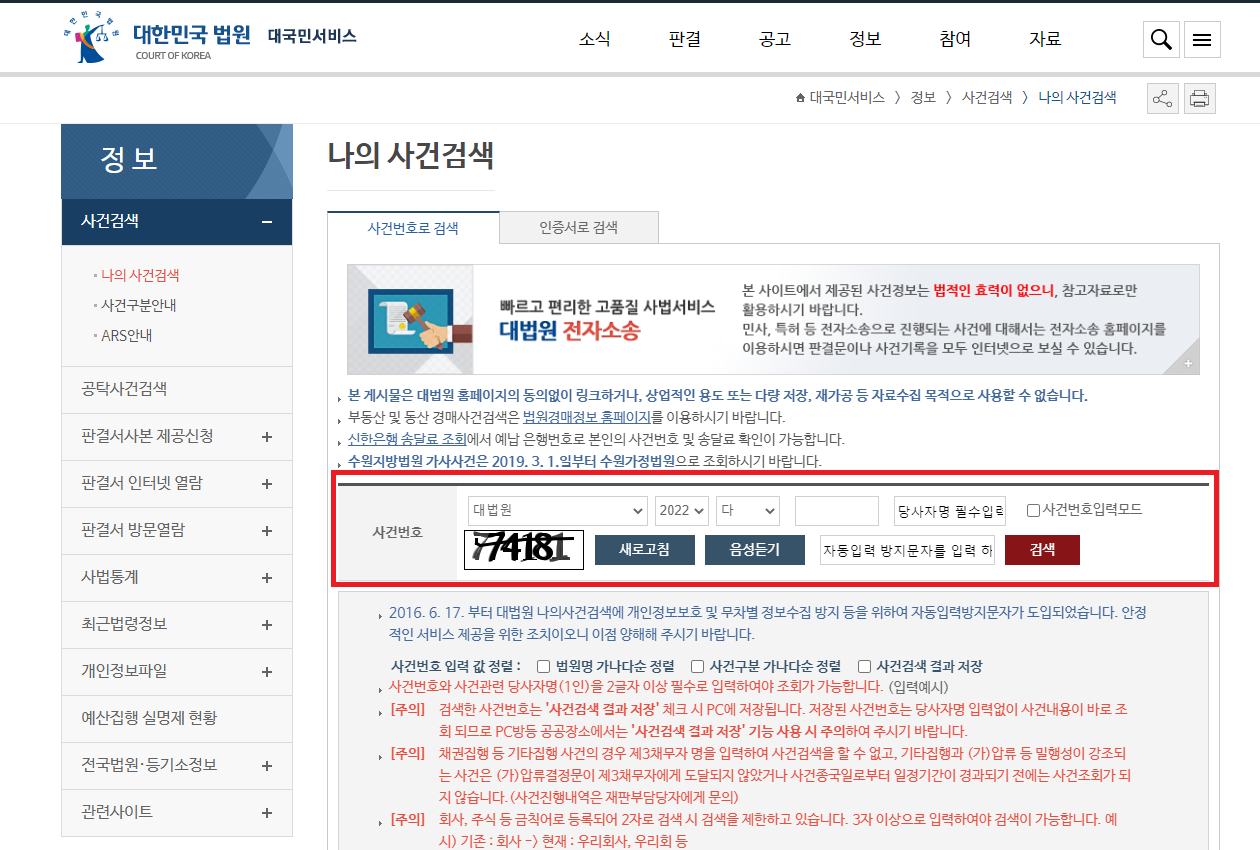Expand 판결서 방문열람 section
The width and height of the screenshot is (1260, 850).
(267, 531)
